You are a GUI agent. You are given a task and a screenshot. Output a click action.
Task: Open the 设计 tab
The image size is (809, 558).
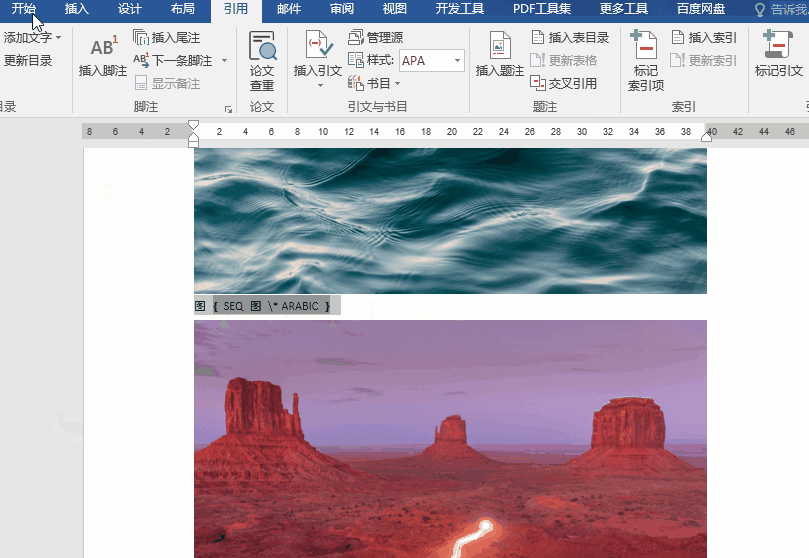tap(130, 9)
